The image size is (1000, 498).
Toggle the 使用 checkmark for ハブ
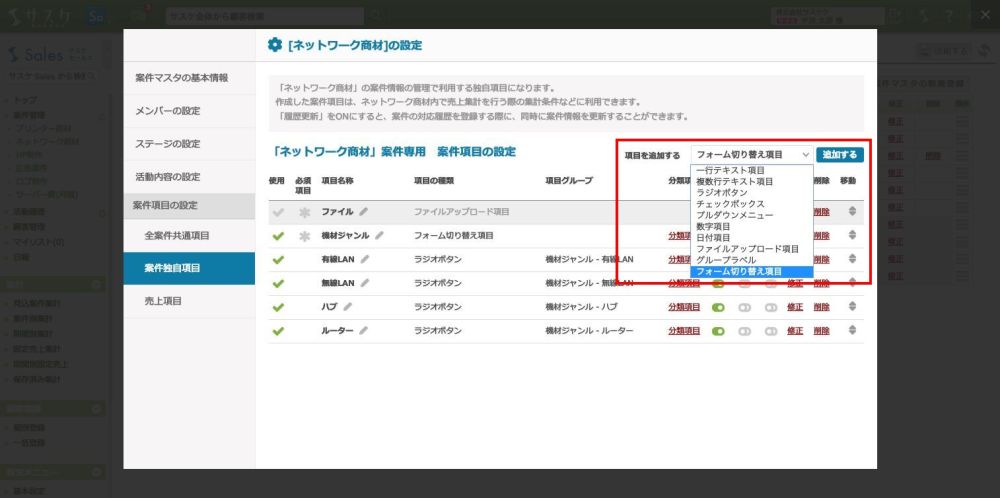tap(277, 307)
